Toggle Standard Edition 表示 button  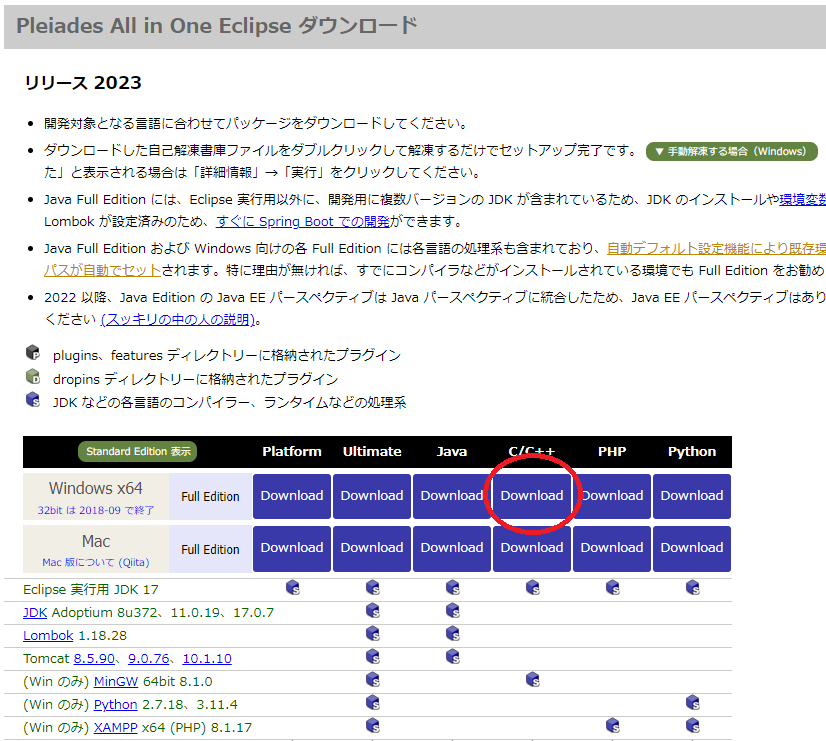click(137, 451)
